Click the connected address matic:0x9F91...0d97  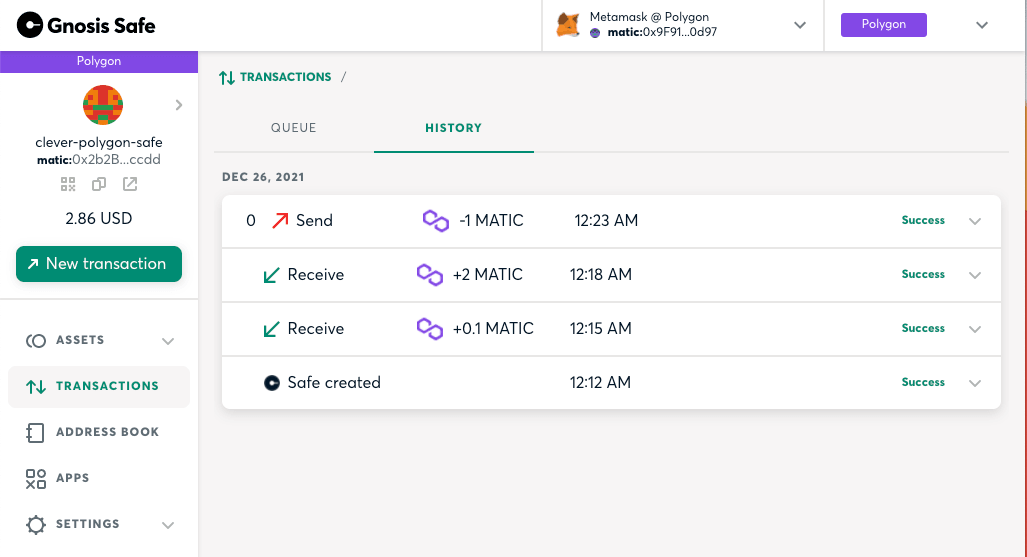pyautogui.click(x=662, y=32)
